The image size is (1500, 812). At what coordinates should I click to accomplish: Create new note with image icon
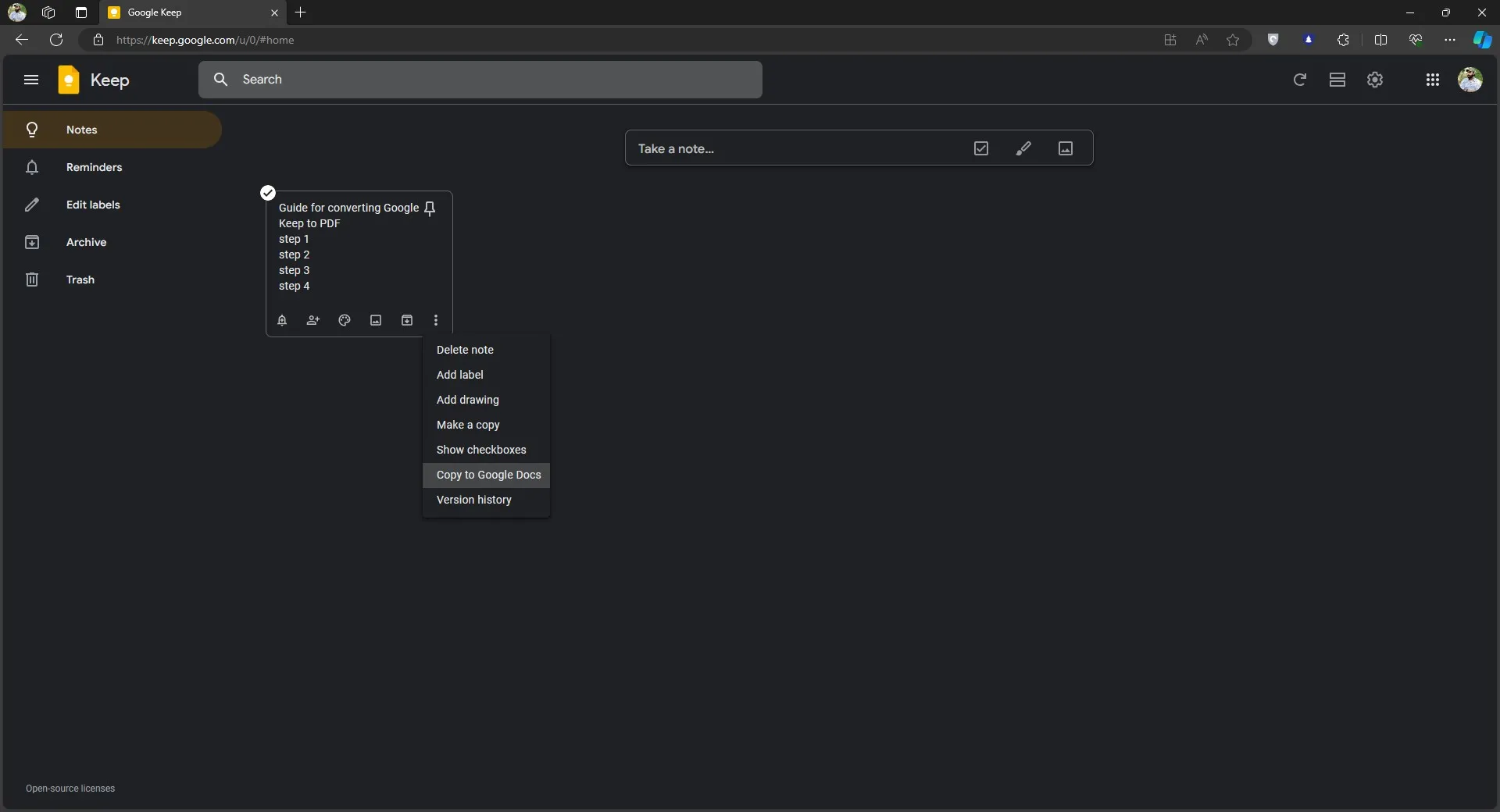(1066, 148)
